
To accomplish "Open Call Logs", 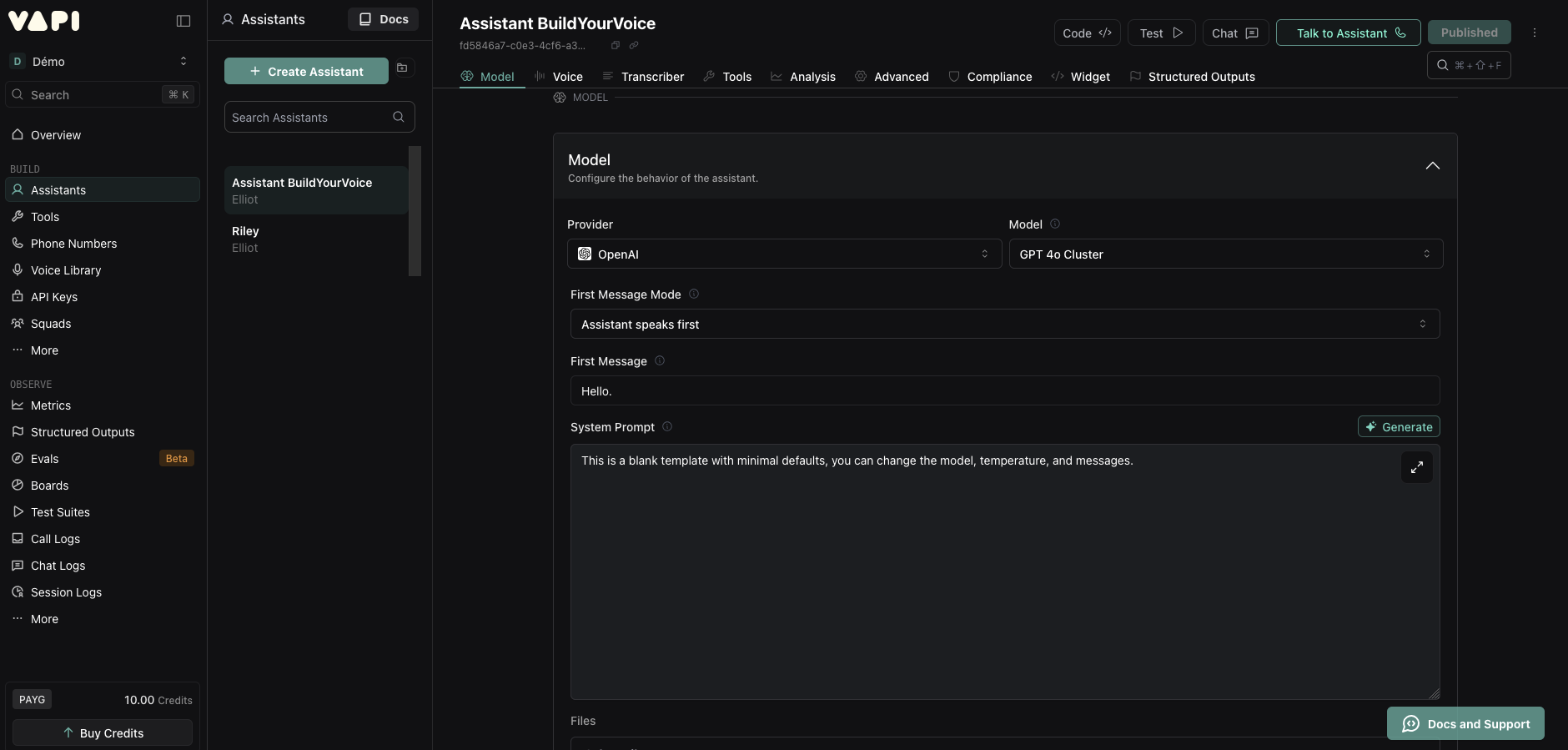I will click(x=103, y=539).
